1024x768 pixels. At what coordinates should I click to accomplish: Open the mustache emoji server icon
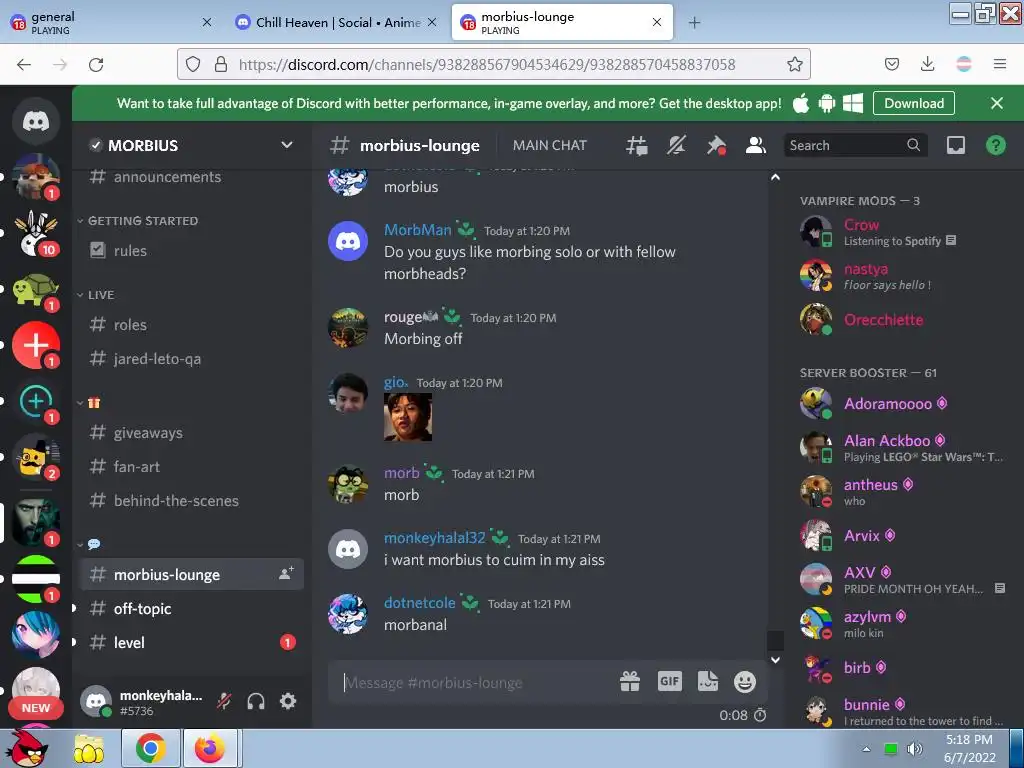point(36,457)
